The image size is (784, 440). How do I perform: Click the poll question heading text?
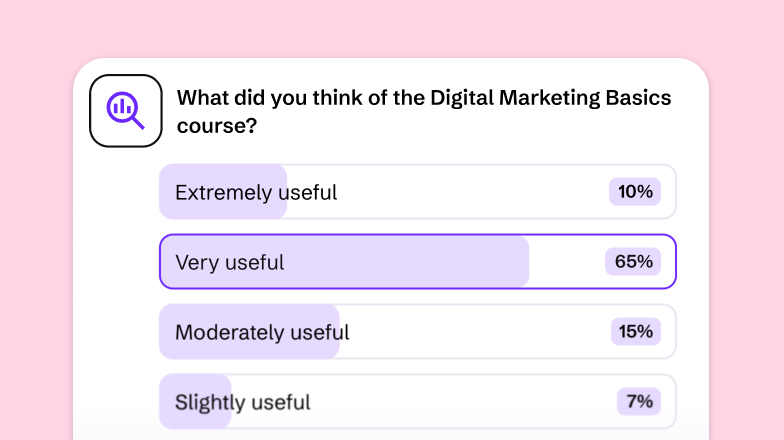point(423,112)
